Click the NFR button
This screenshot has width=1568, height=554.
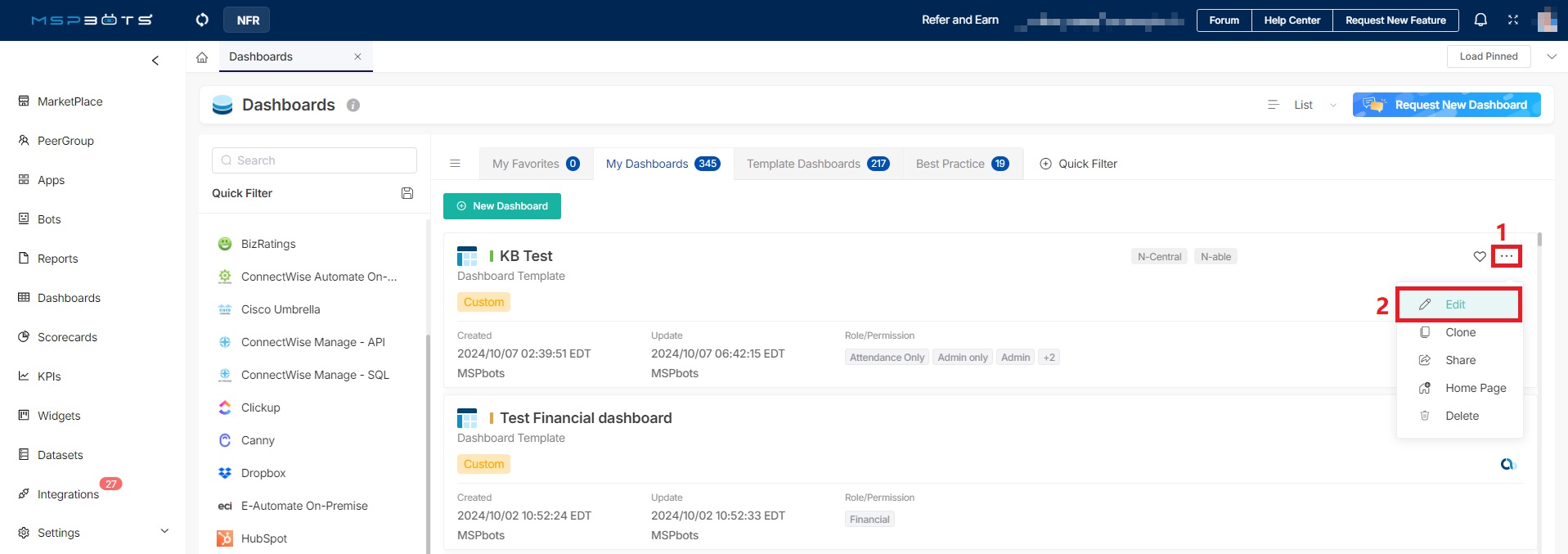tap(247, 20)
